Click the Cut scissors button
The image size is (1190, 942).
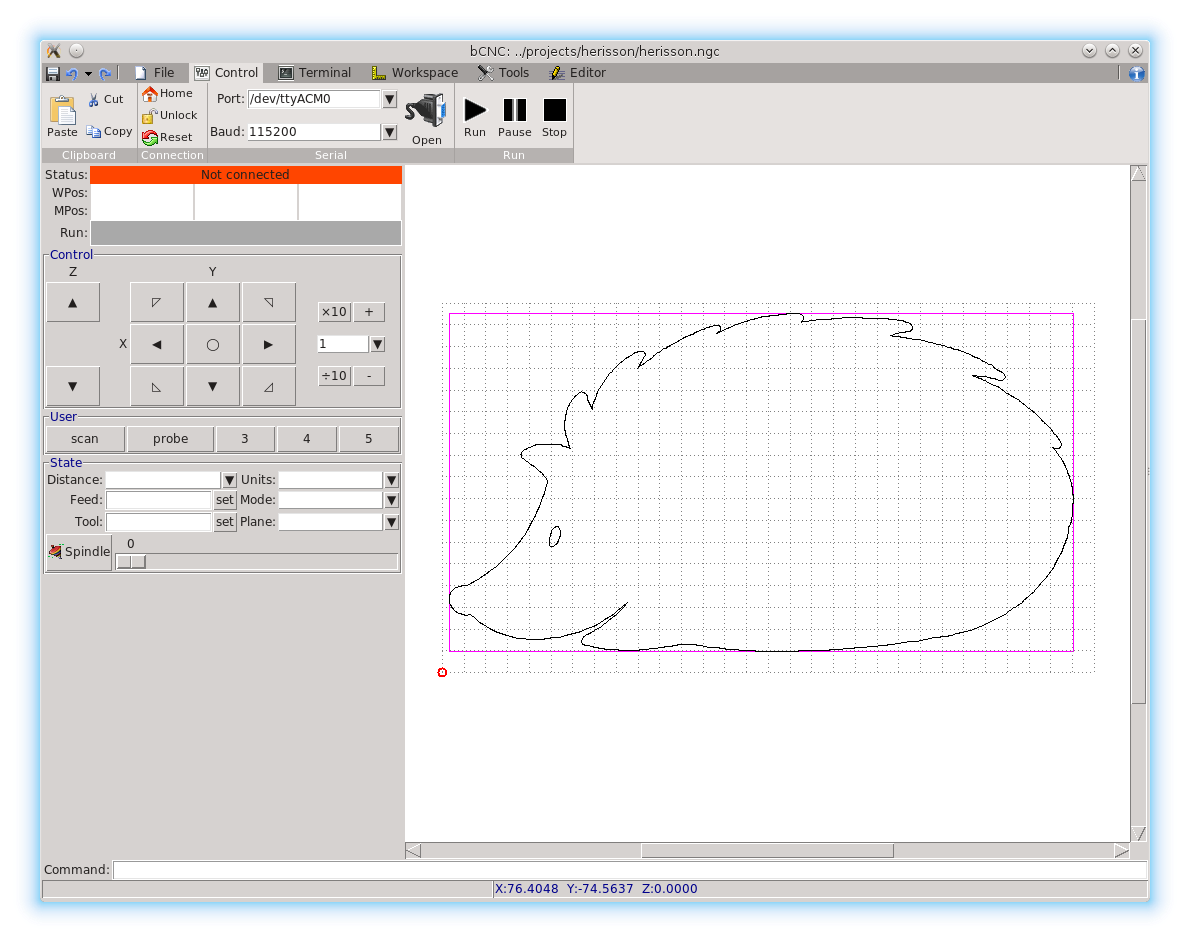[x=105, y=99]
